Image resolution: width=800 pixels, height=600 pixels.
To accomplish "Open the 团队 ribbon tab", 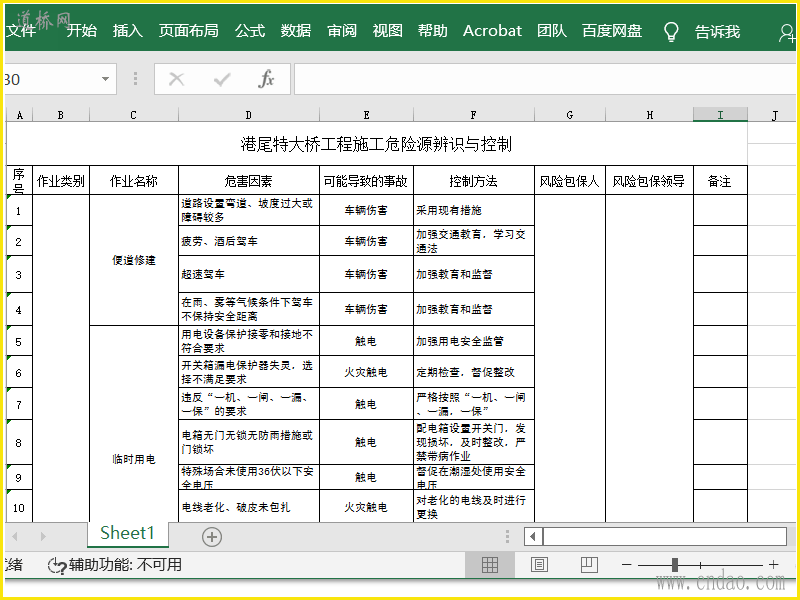I will [552, 31].
